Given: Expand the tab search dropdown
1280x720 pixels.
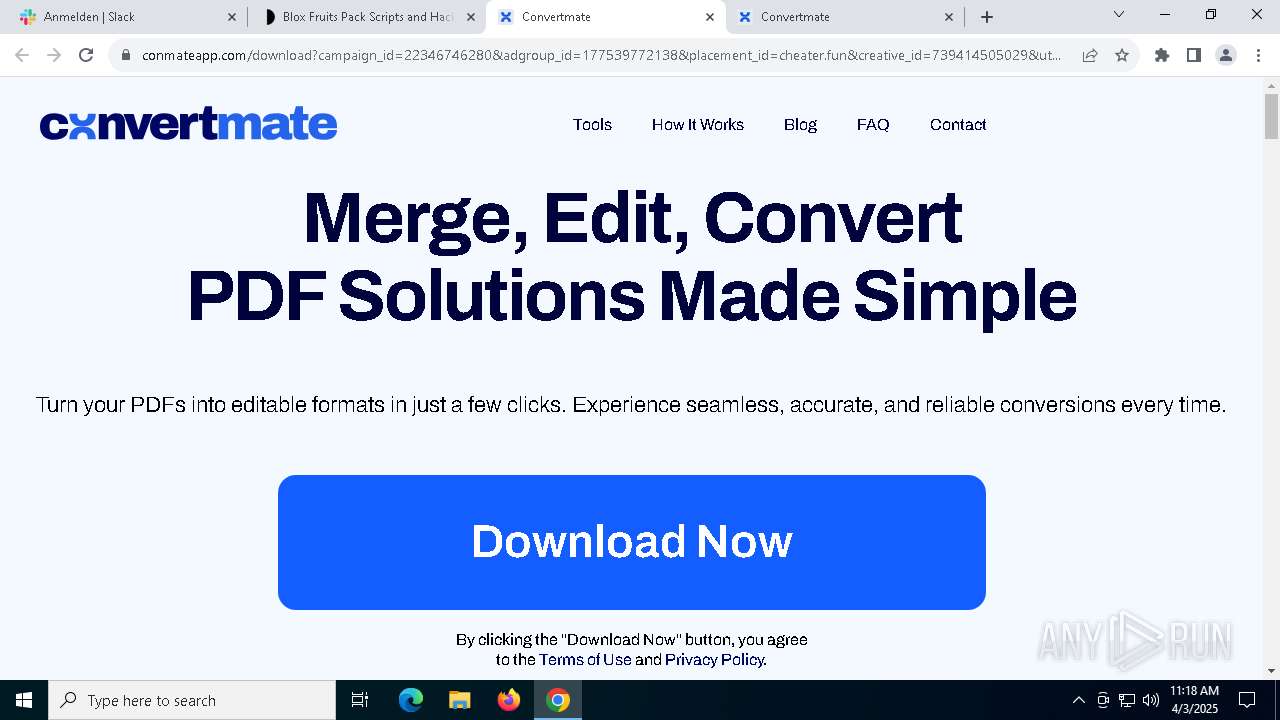Looking at the screenshot, I should (x=1119, y=15).
